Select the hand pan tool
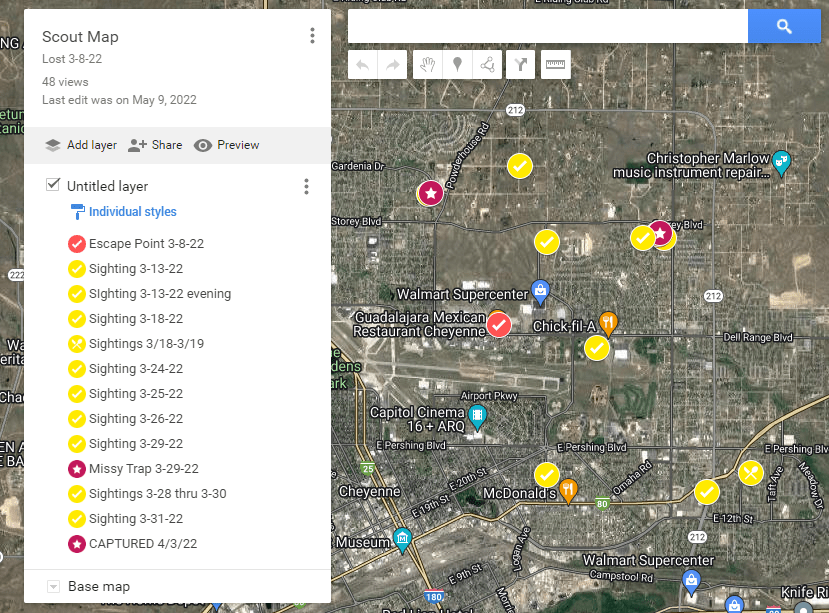 pos(427,65)
